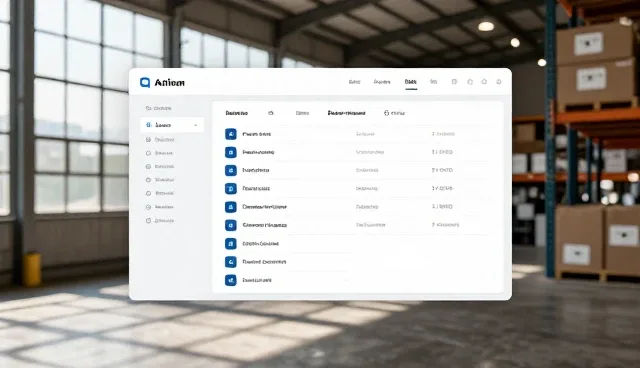Click the blue icon of the last list row
Viewport: 640px width, 368px height.
tap(231, 280)
